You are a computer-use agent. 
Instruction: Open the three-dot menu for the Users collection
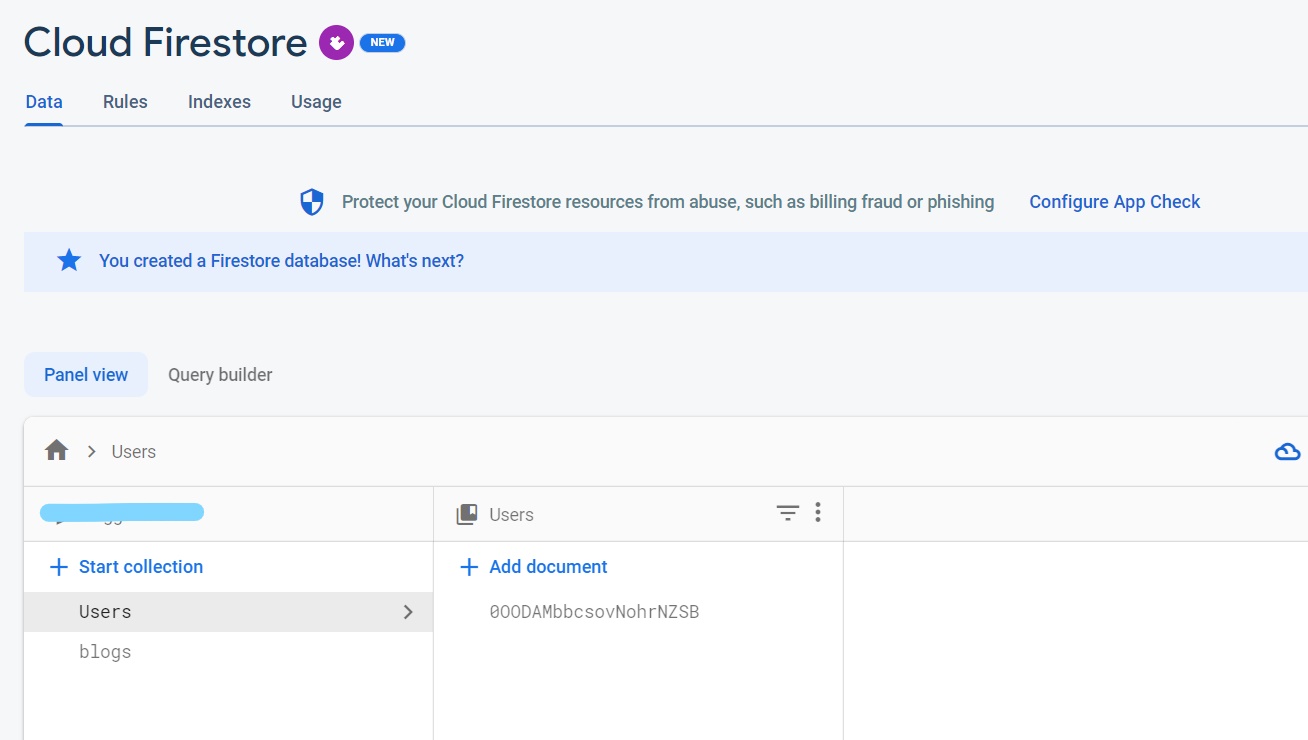click(x=818, y=513)
